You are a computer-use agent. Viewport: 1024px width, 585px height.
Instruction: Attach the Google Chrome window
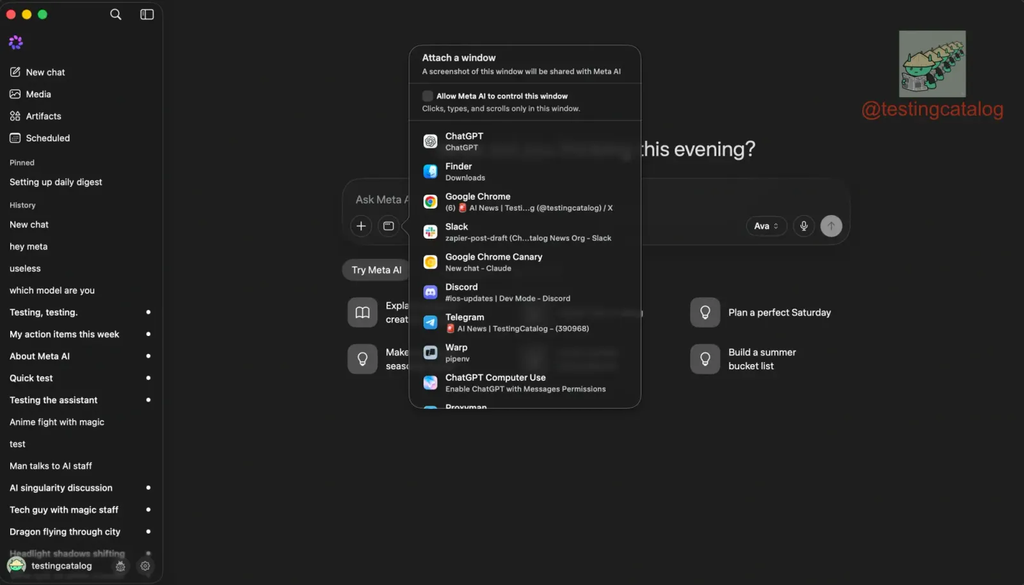(524, 202)
